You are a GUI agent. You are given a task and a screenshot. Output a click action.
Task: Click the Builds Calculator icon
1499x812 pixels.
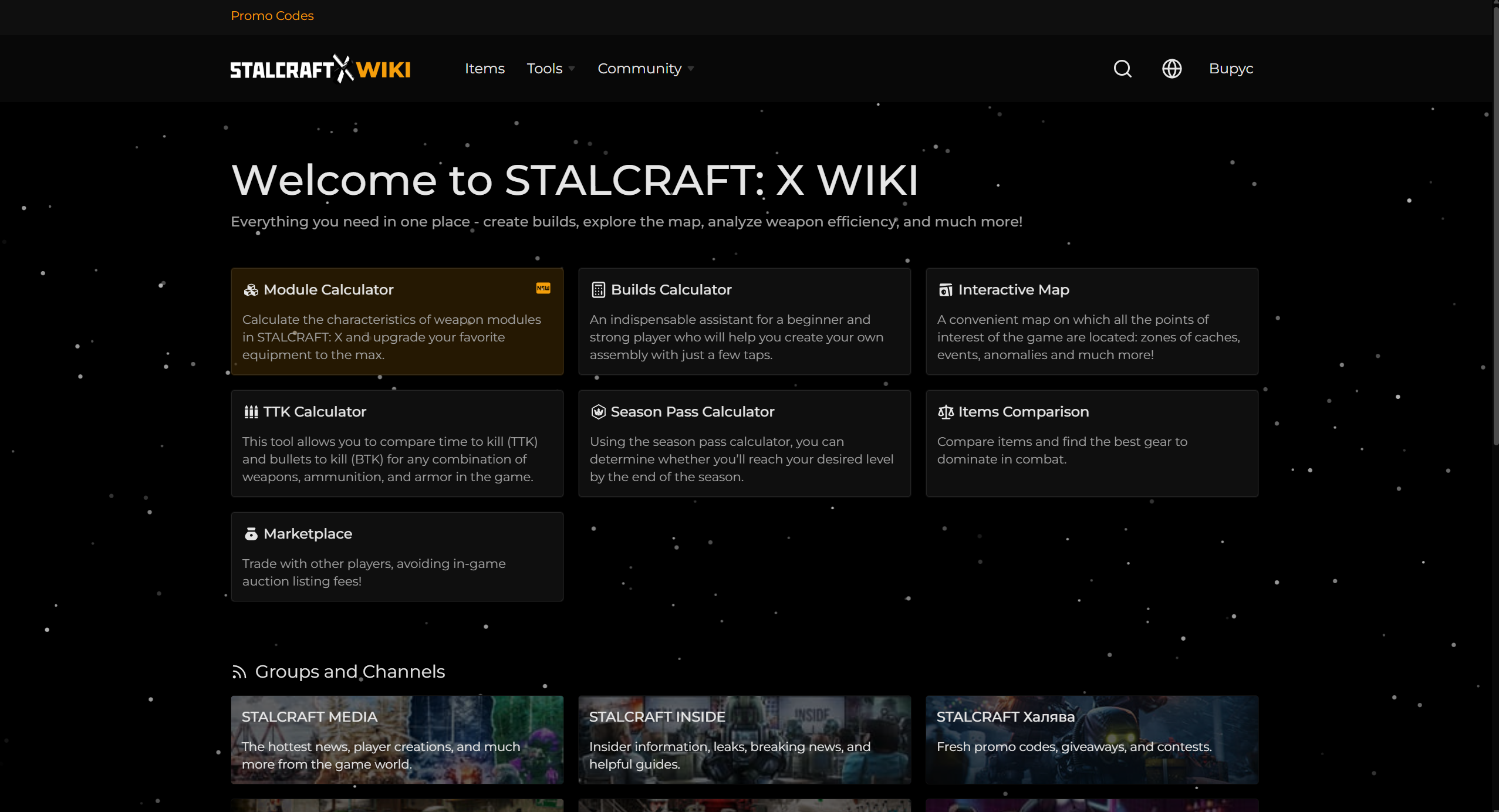click(598, 290)
